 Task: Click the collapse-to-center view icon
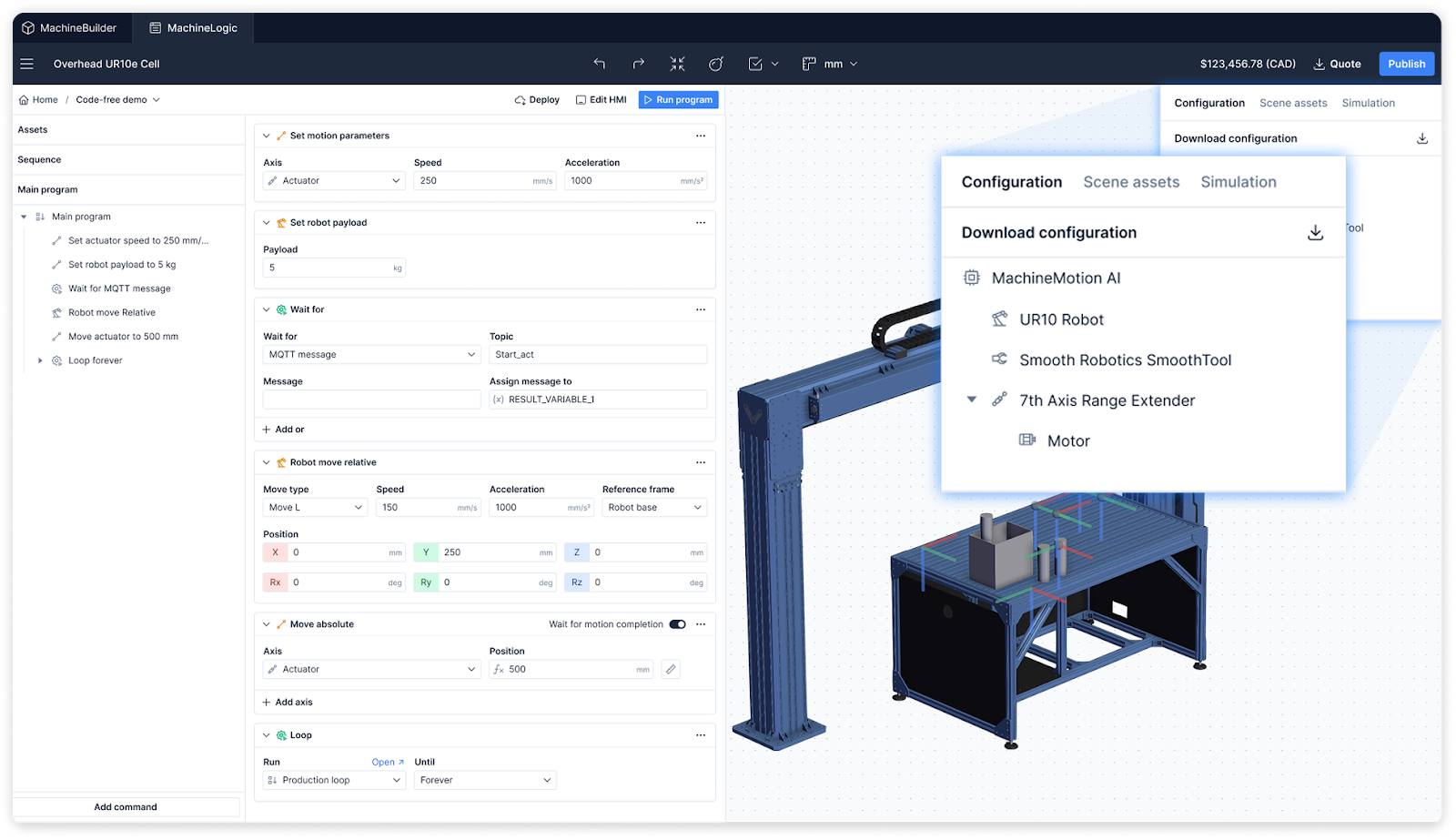pos(677,64)
